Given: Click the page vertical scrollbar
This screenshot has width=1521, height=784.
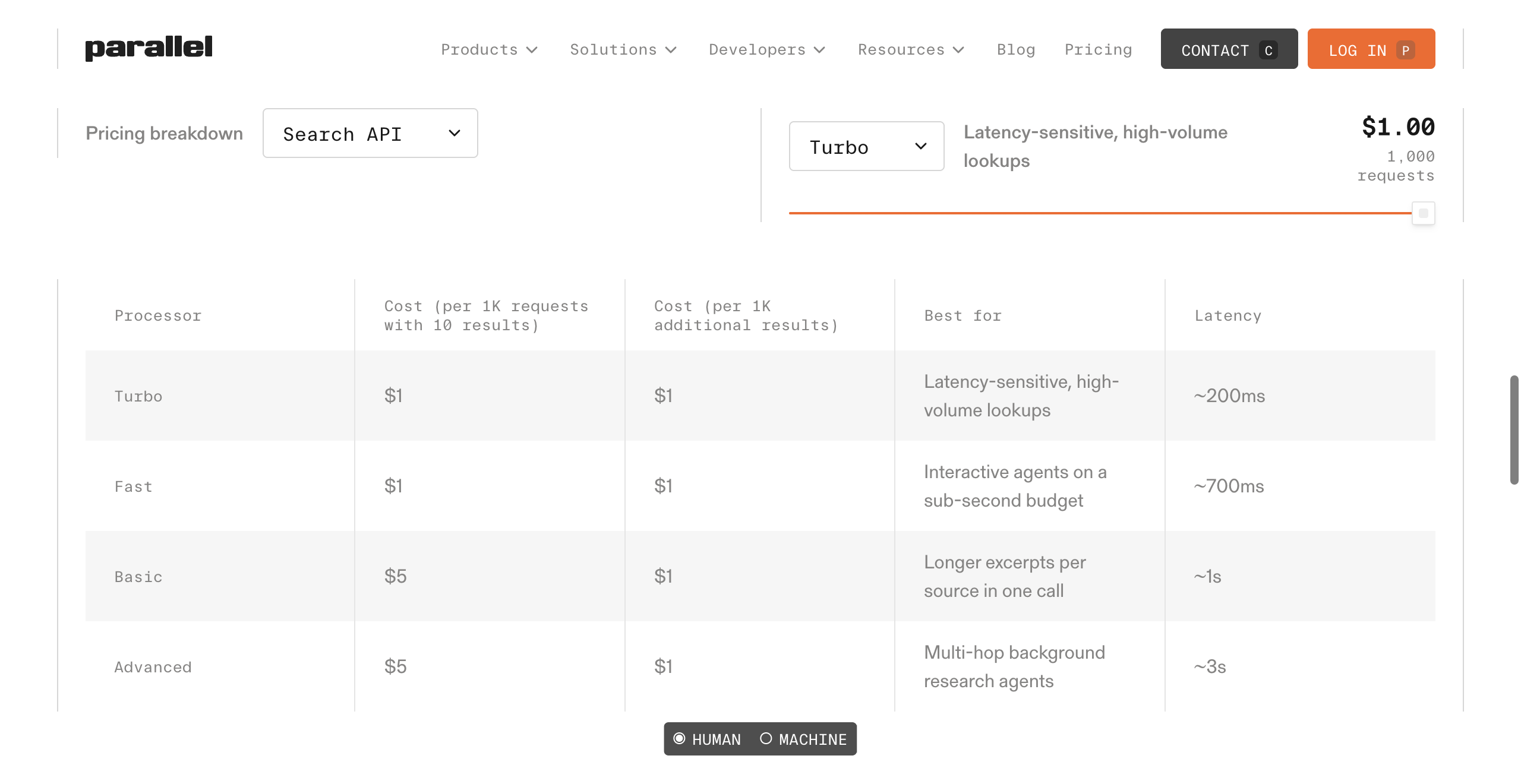Looking at the screenshot, I should point(1514,430).
